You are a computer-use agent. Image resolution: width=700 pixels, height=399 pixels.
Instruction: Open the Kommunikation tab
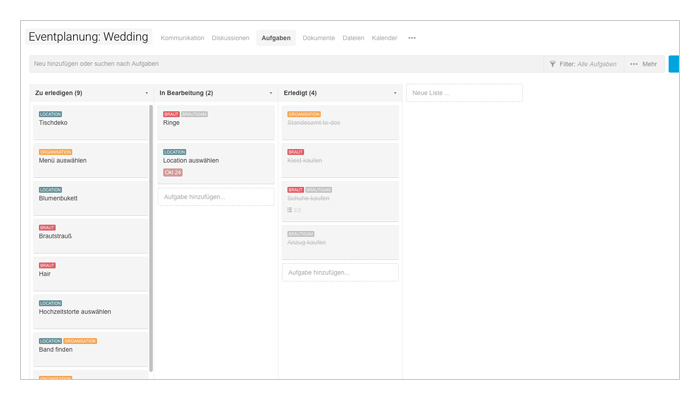point(182,38)
